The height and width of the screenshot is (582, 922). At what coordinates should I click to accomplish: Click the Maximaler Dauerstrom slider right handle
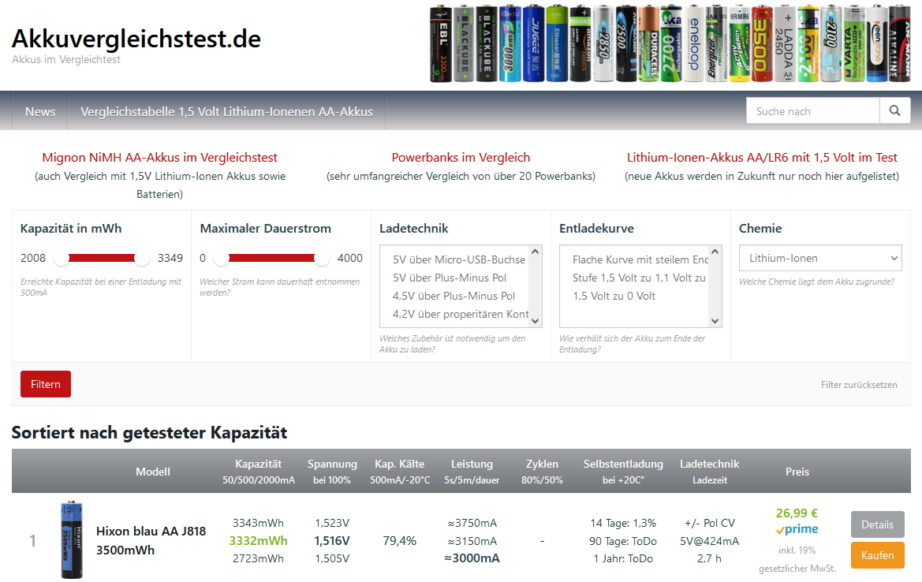click(x=321, y=258)
